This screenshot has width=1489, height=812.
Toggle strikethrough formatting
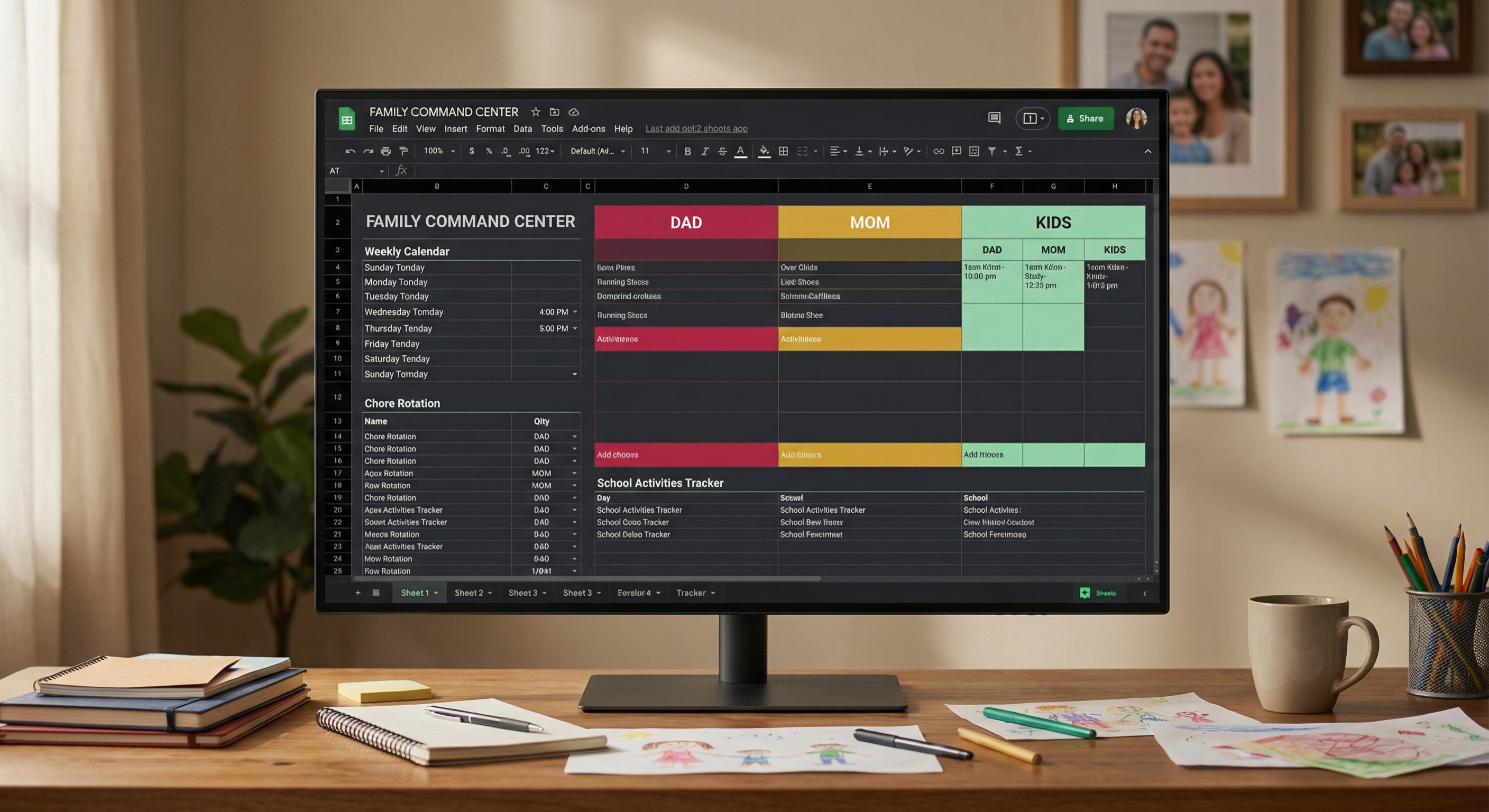[x=722, y=151]
